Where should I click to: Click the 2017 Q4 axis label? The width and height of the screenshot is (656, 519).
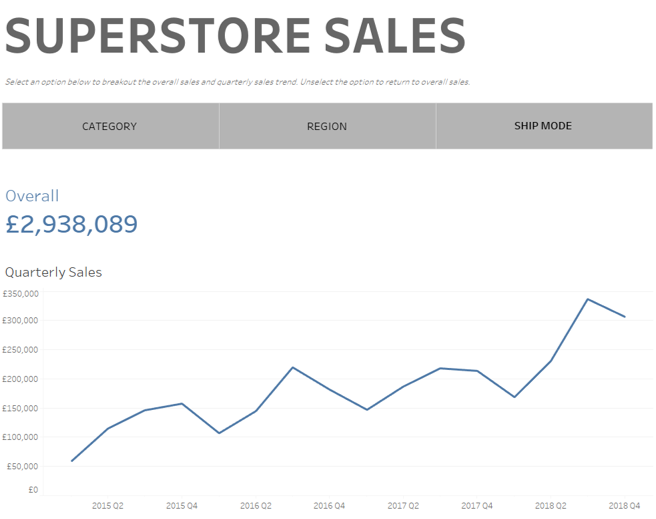tap(477, 506)
